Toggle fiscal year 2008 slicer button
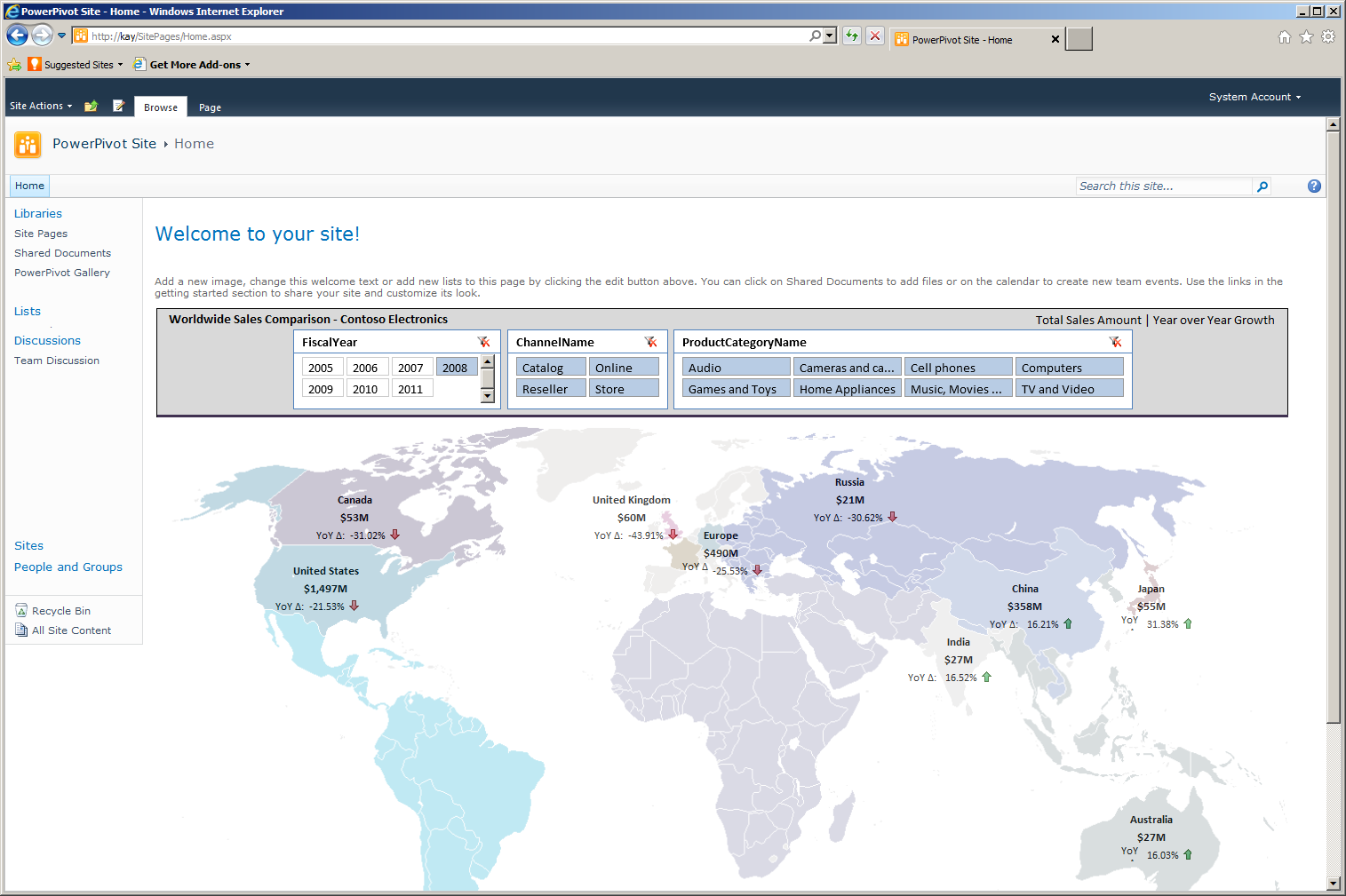This screenshot has width=1346, height=896. point(455,368)
